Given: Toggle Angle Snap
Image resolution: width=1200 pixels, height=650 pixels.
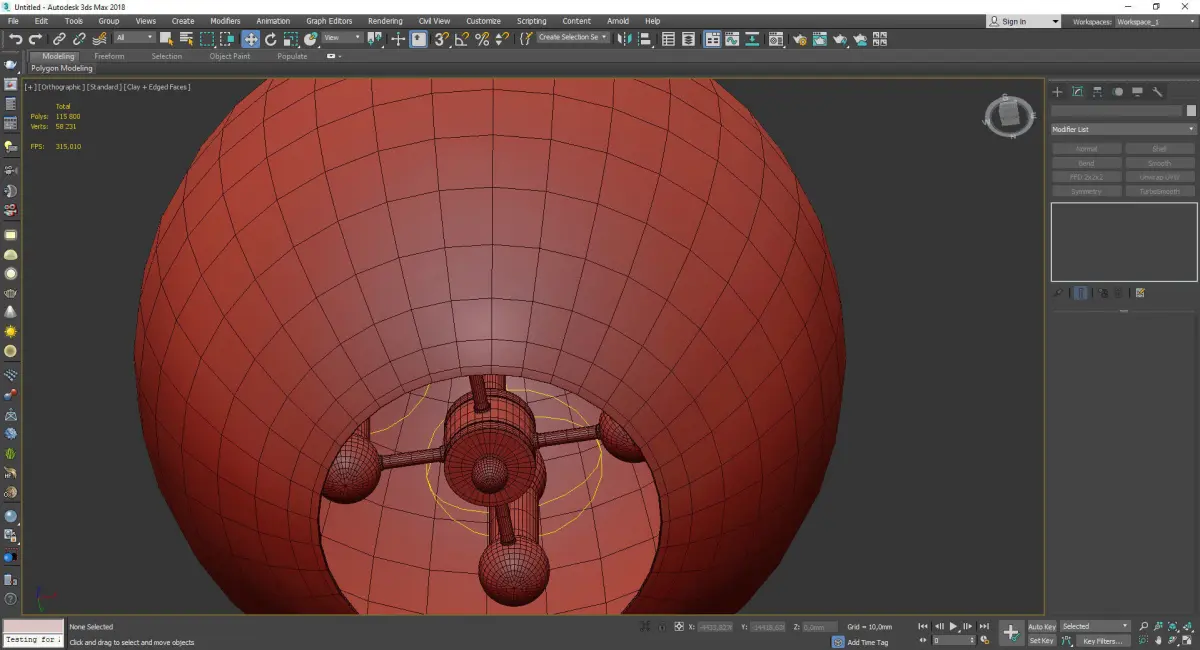Looking at the screenshot, I should click(461, 39).
